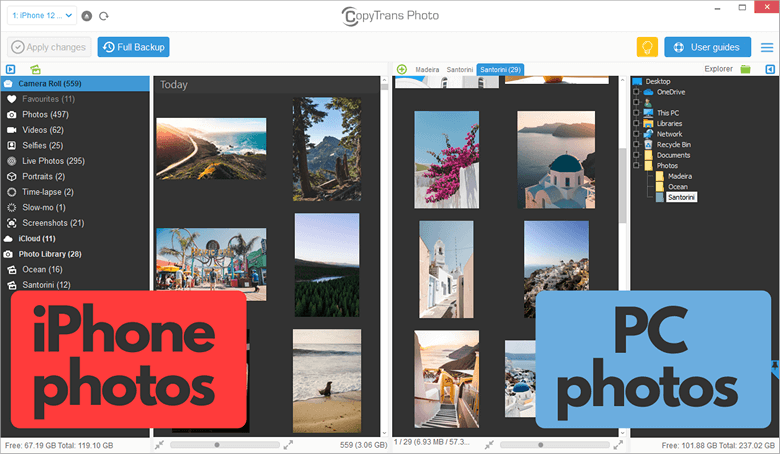Select the Madeira folder in Explorer tree
Viewport: 780px width, 454px height.
(680, 176)
